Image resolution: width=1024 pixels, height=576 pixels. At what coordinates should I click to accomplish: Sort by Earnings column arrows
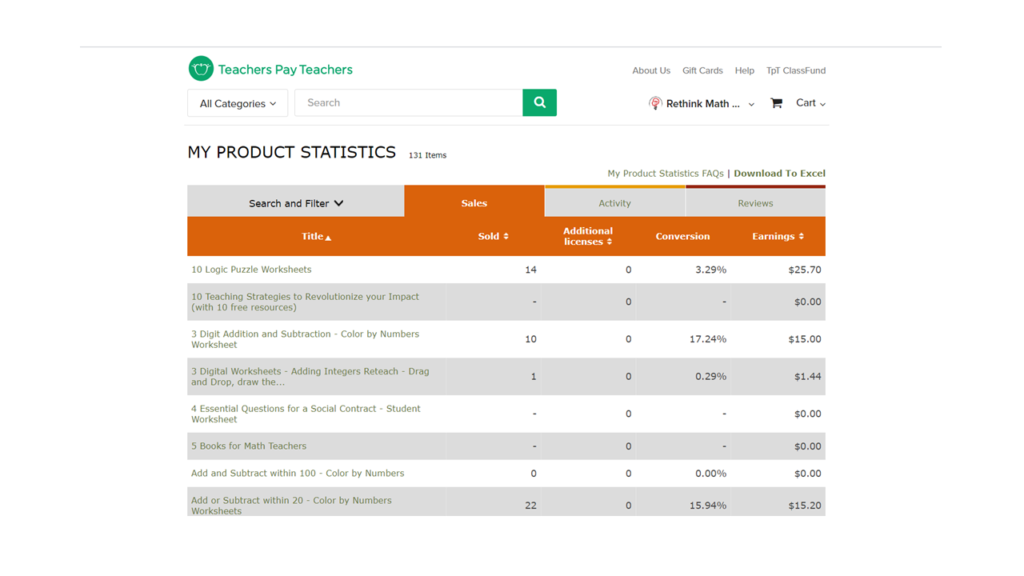click(x=801, y=237)
